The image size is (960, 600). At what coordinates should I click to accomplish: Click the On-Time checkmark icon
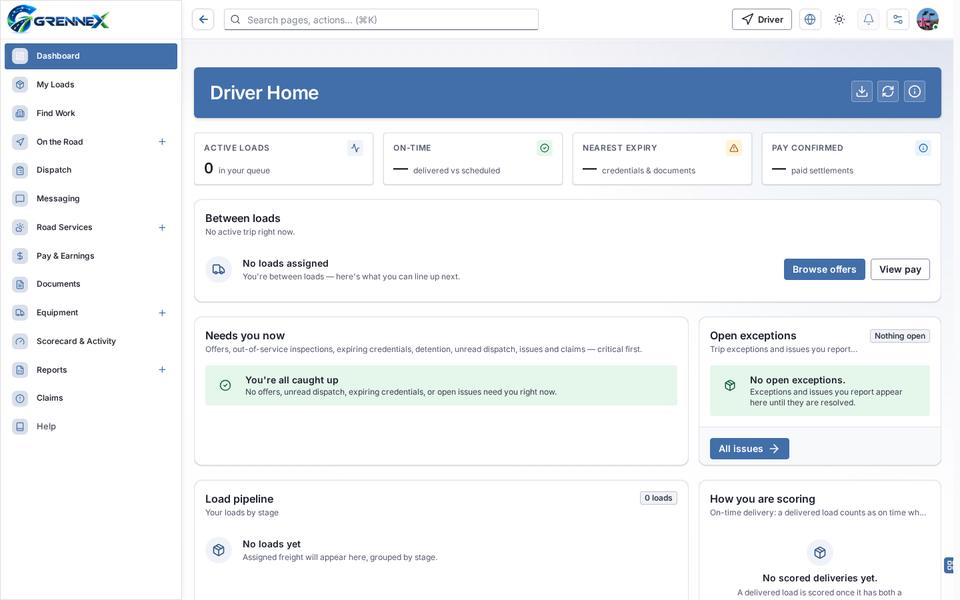[x=545, y=148]
